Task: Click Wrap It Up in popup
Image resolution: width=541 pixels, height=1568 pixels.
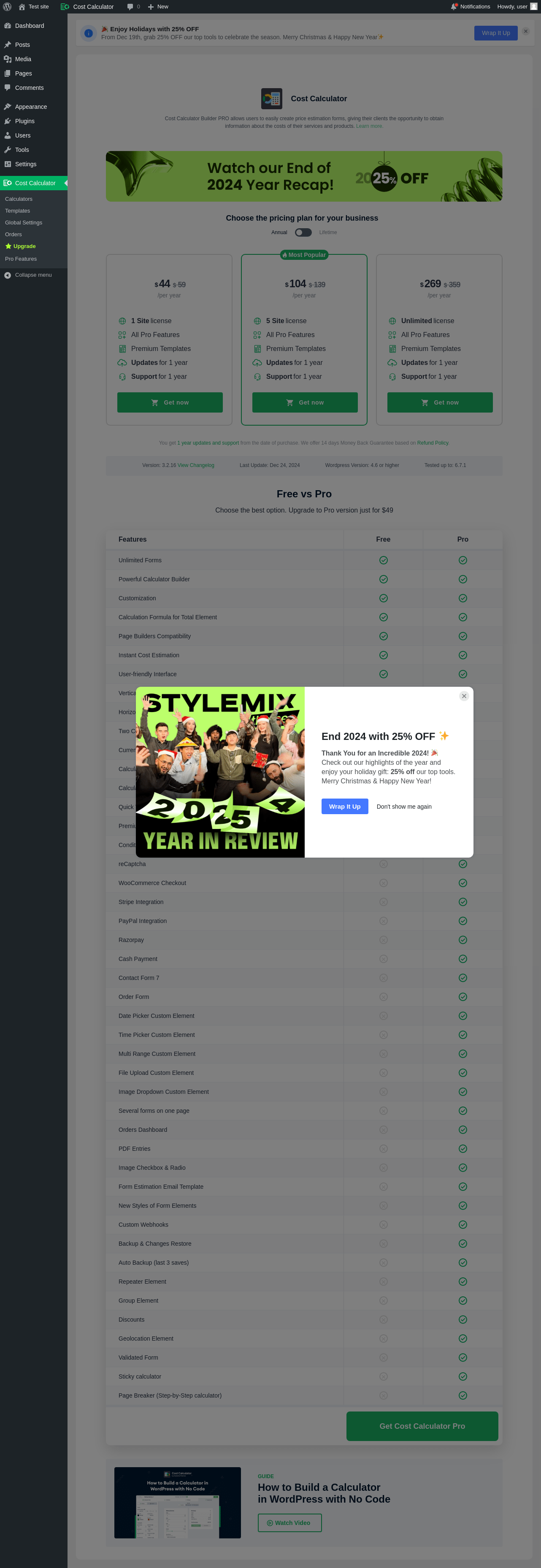Action: tap(345, 807)
